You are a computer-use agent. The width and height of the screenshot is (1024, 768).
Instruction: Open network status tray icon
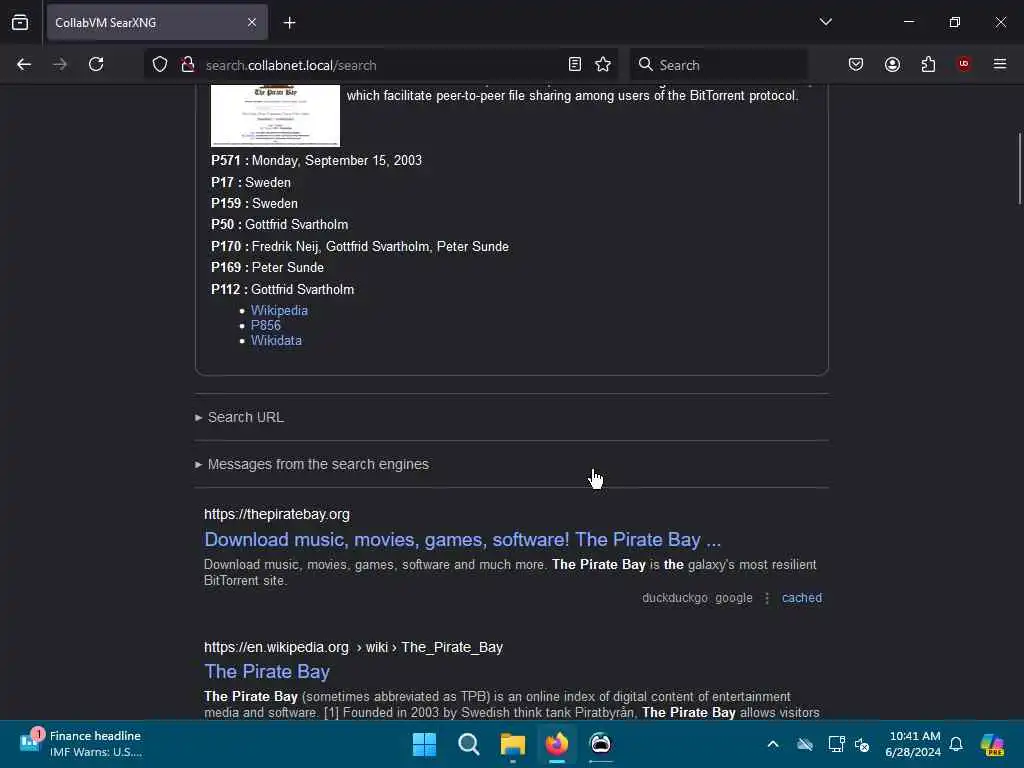pyautogui.click(x=836, y=744)
